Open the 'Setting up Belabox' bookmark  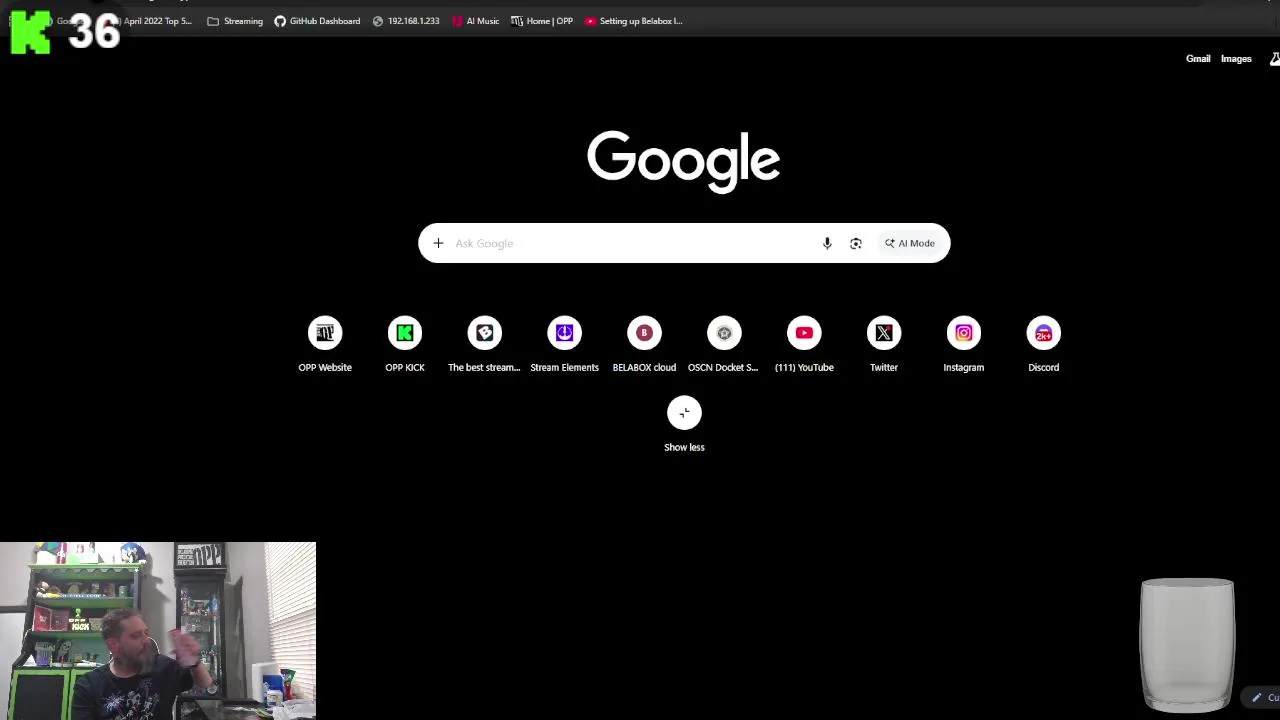coord(634,21)
